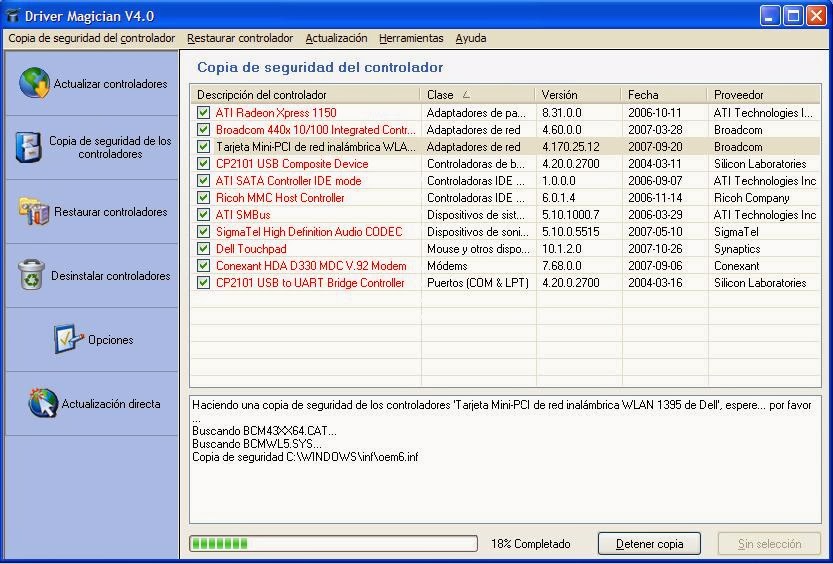Screen dimensions: 833x564
Task: Click the Puertos (COM & LPT) class cell
Action: pos(478,283)
